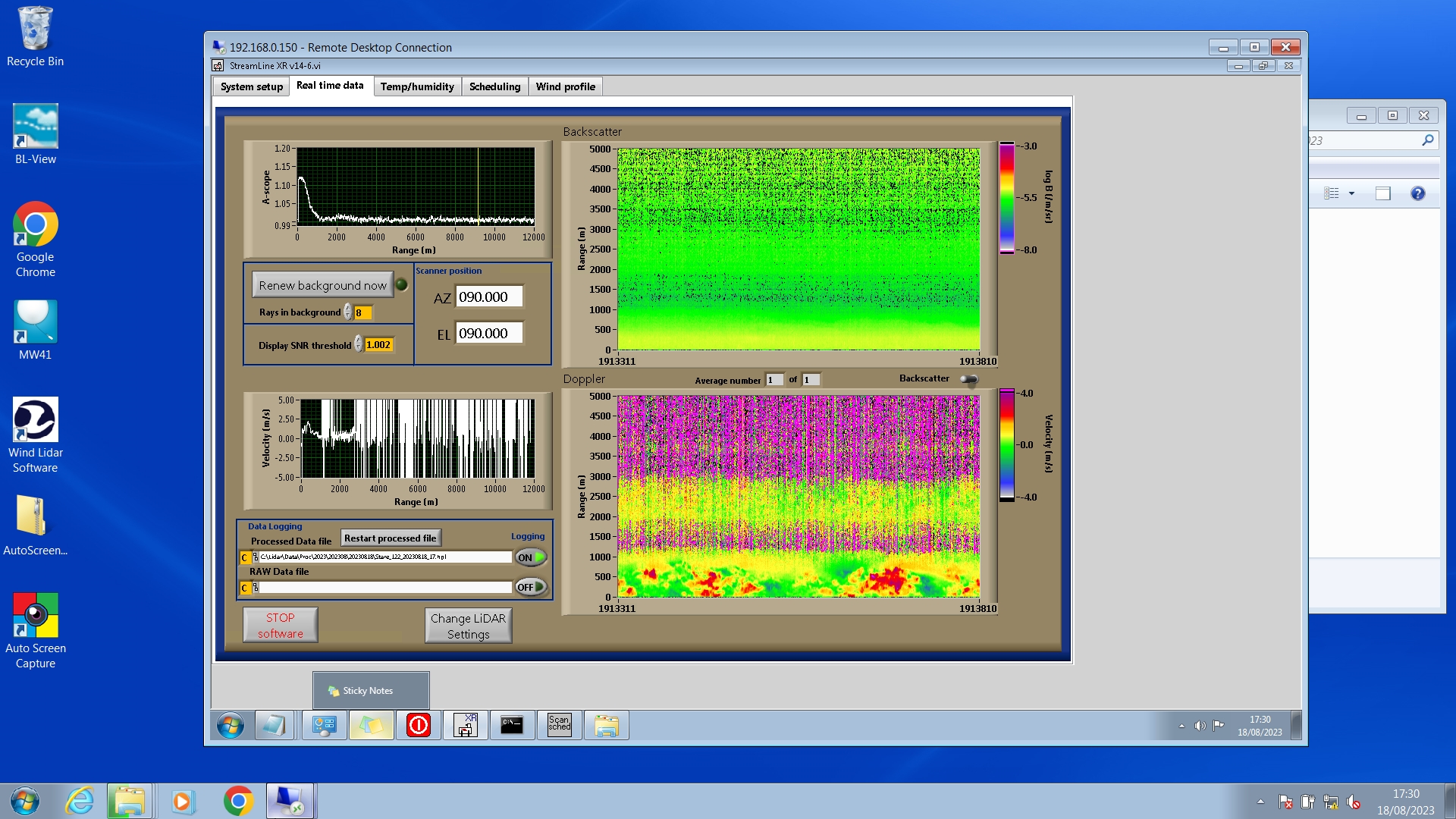Screen dimensions: 1456x819
Task: Flip the Backscatter switch above the Doppler plot
Action: point(969,379)
